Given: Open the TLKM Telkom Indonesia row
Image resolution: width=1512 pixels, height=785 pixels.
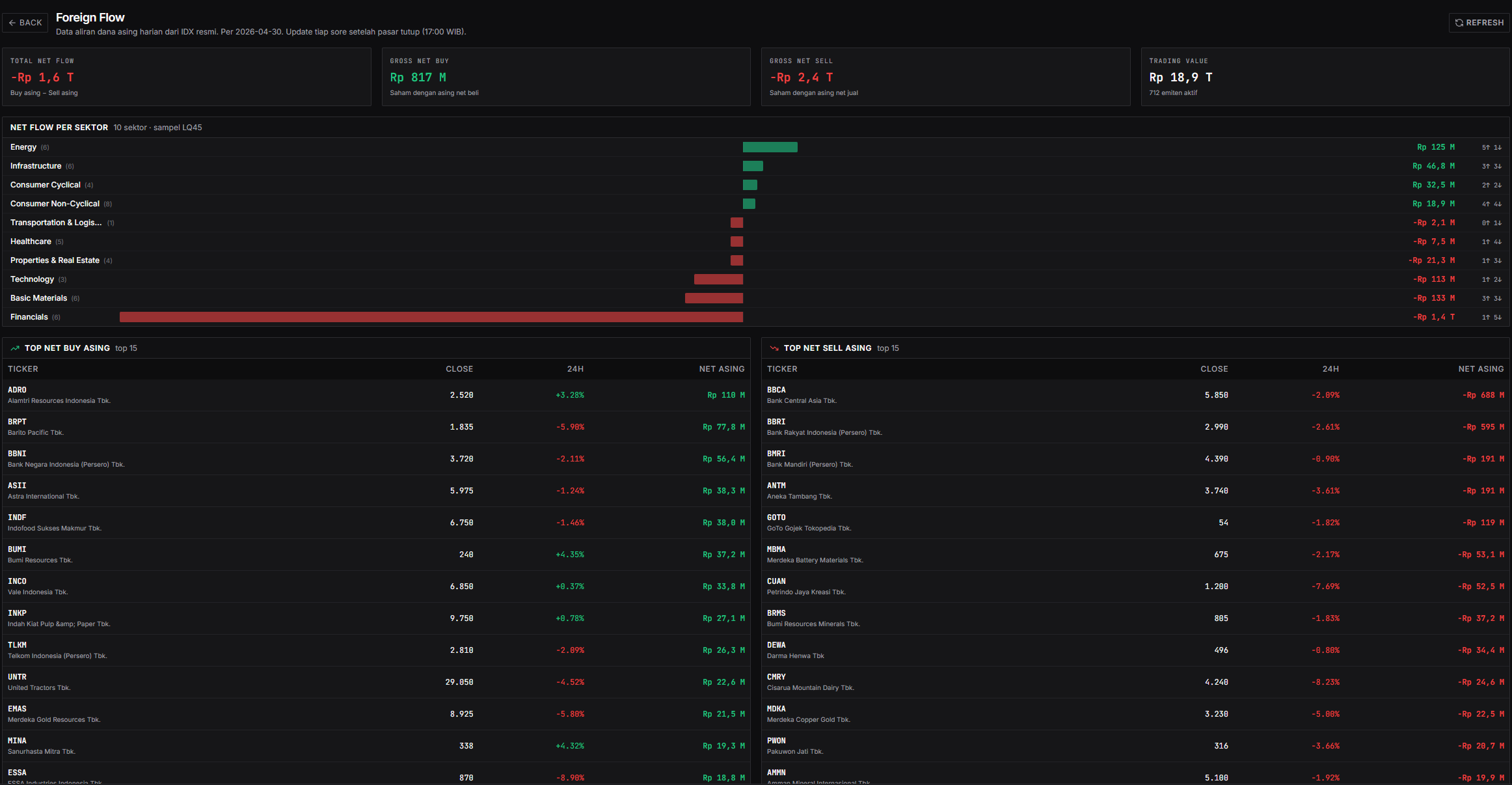Looking at the screenshot, I should click(x=376, y=650).
